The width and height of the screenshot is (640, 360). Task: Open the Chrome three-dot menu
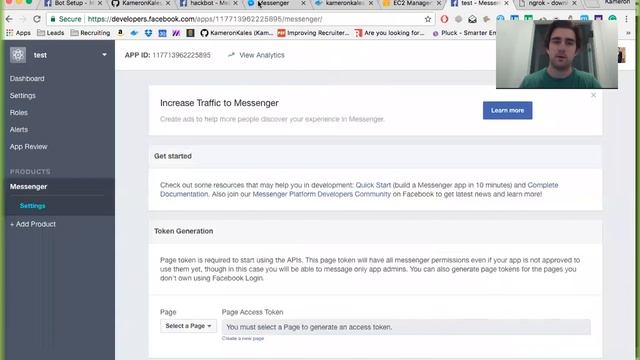point(627,19)
